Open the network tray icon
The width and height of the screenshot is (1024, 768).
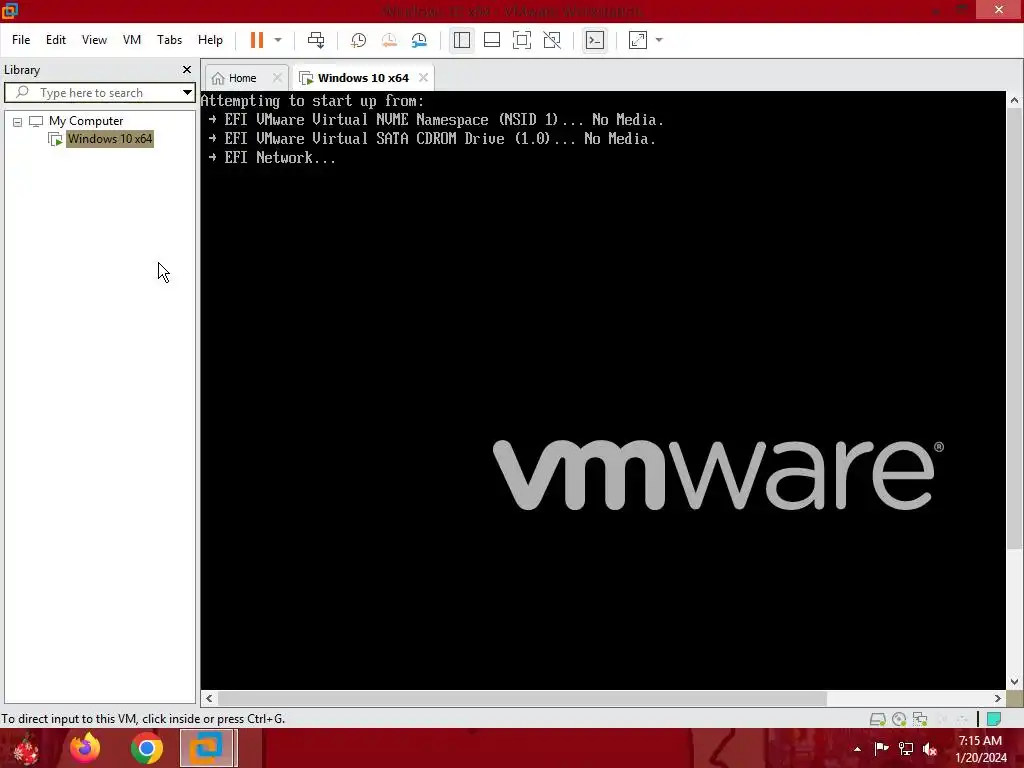tap(905, 749)
